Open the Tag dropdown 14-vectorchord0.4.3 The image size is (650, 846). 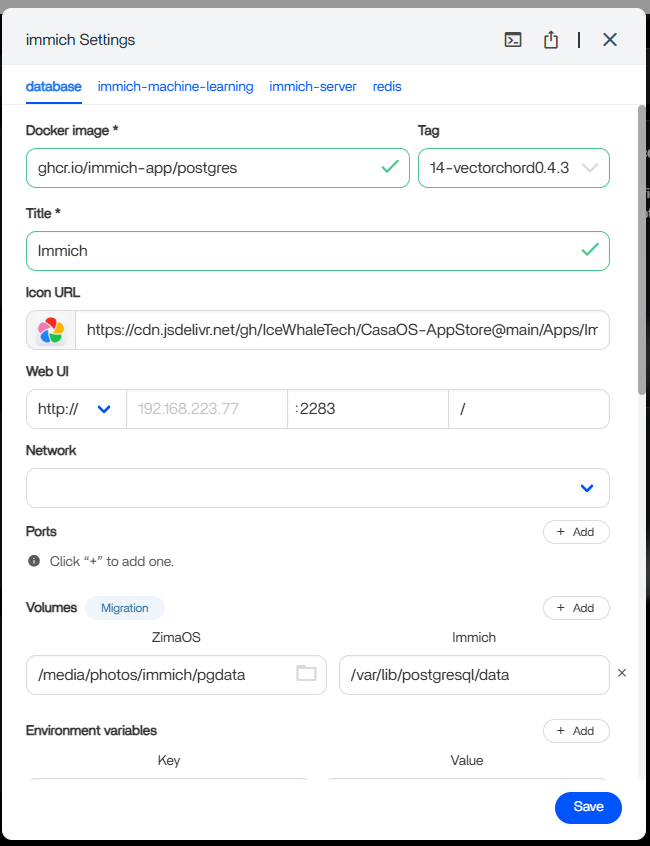pos(514,168)
